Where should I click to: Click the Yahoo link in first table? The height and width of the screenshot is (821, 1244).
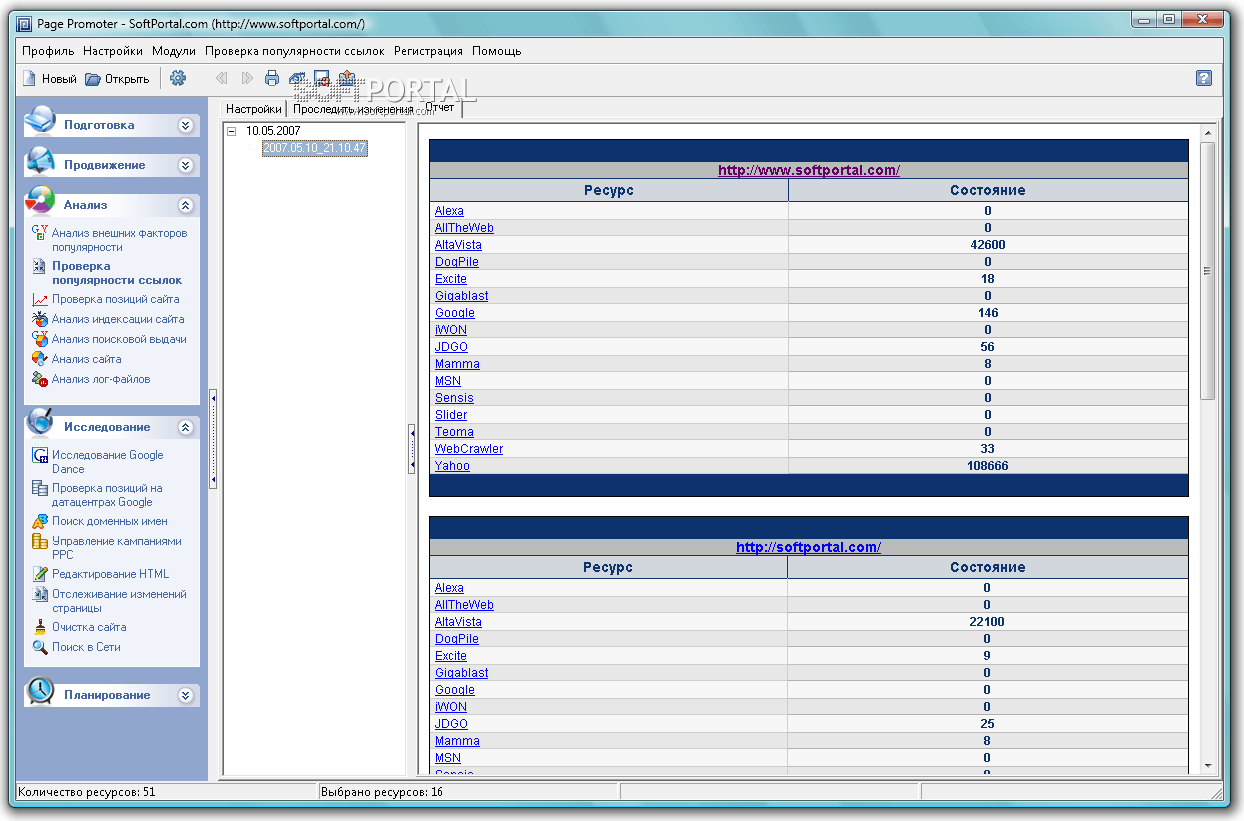click(x=452, y=466)
